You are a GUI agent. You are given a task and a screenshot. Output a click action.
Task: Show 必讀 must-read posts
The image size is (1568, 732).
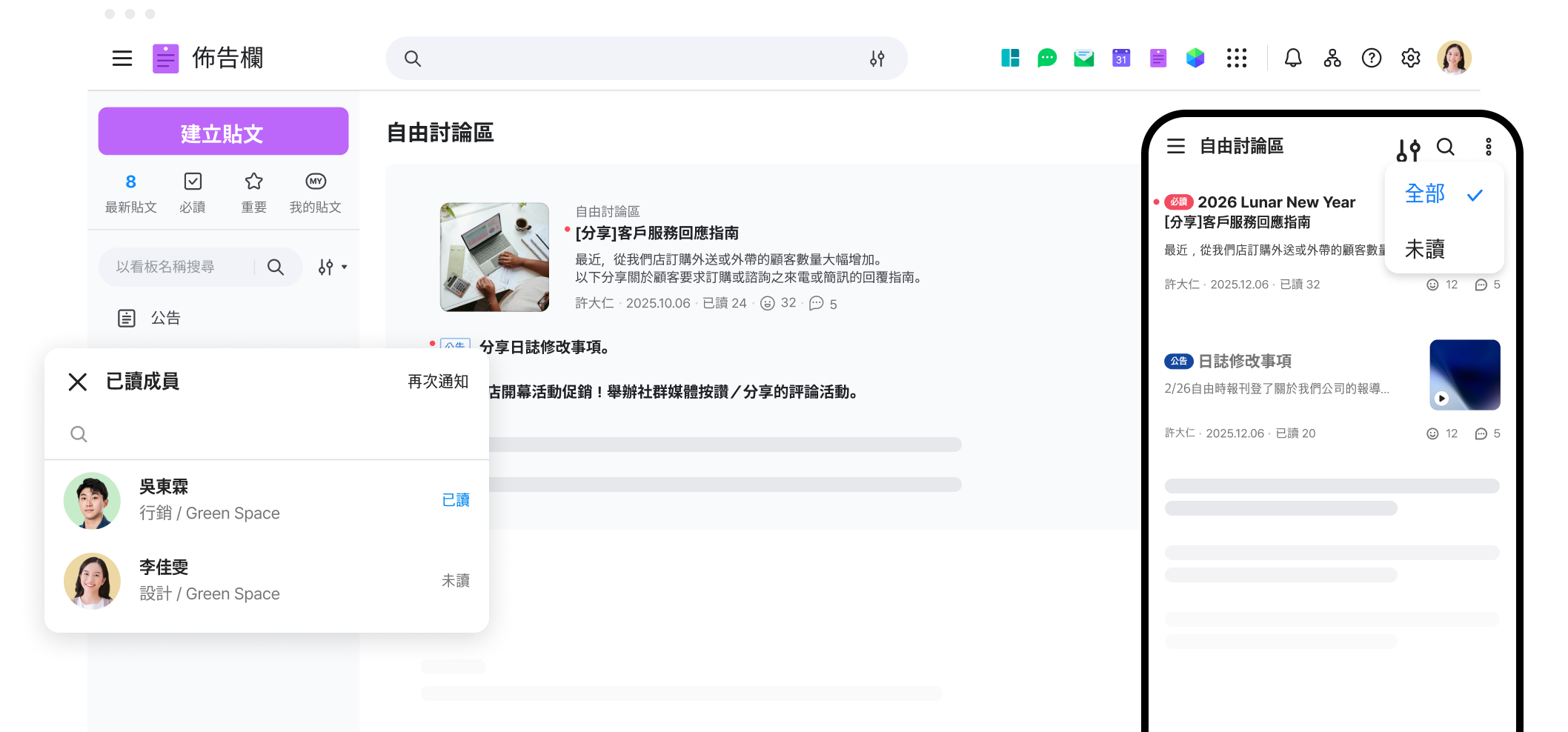pyautogui.click(x=193, y=192)
